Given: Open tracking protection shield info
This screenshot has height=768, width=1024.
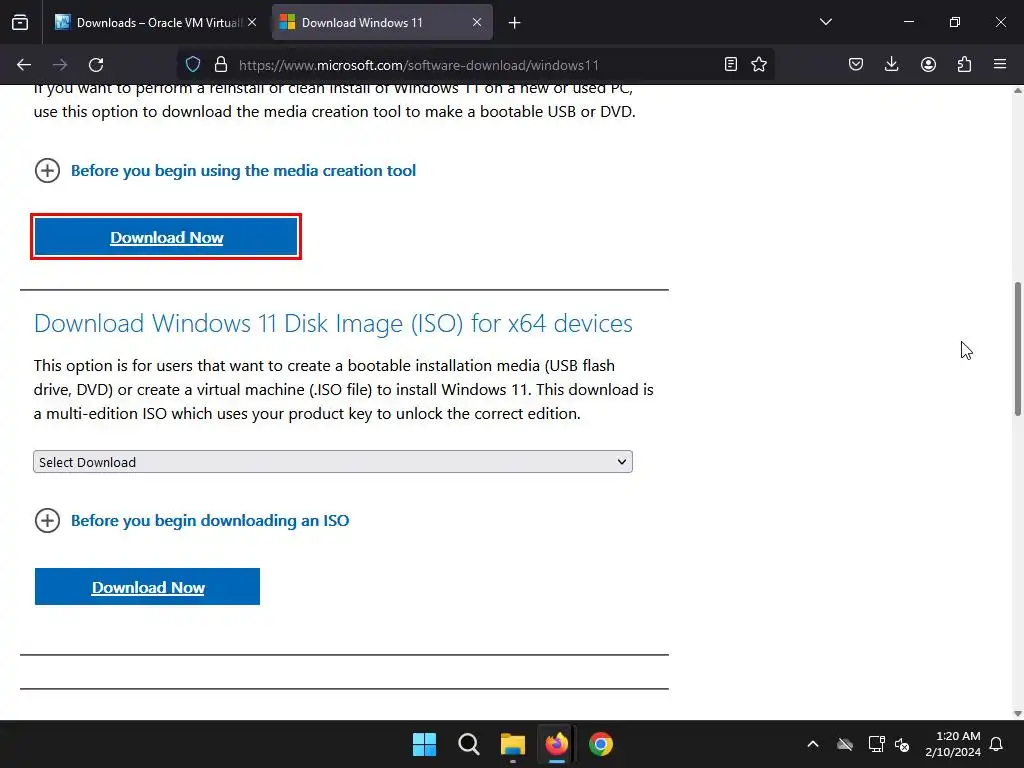Looking at the screenshot, I should tap(193, 65).
